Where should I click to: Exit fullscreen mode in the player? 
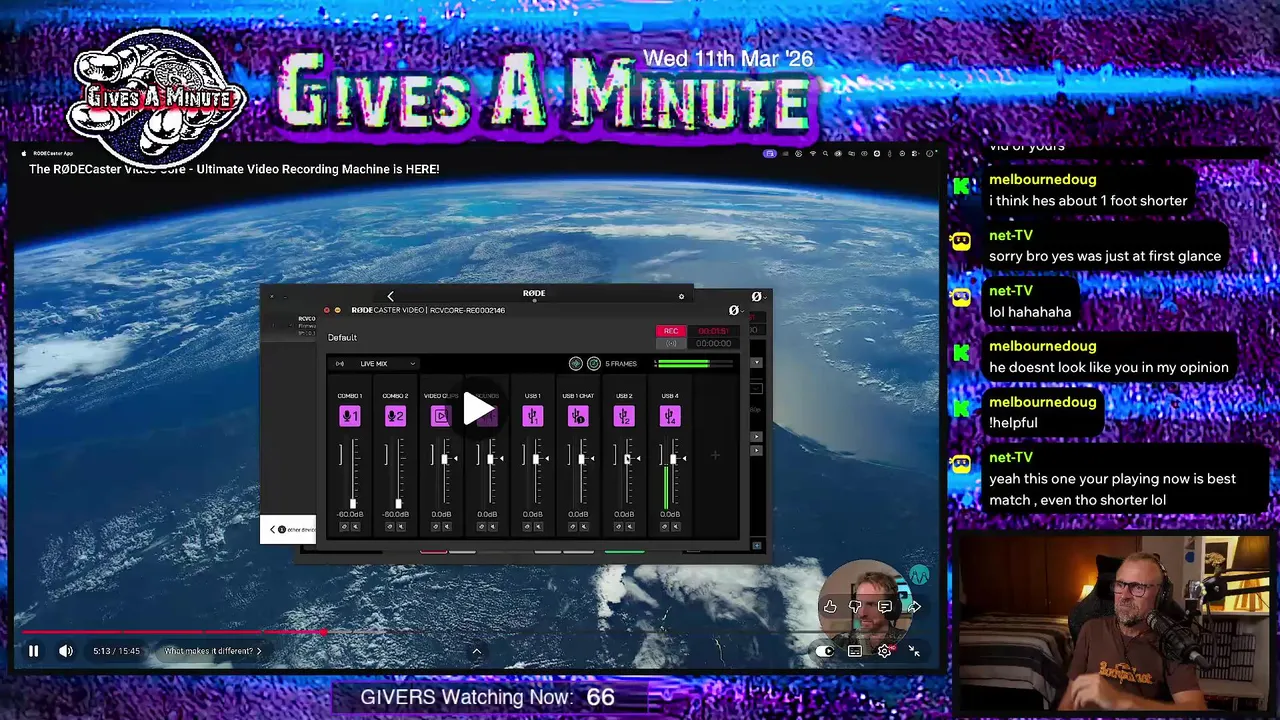click(x=914, y=651)
